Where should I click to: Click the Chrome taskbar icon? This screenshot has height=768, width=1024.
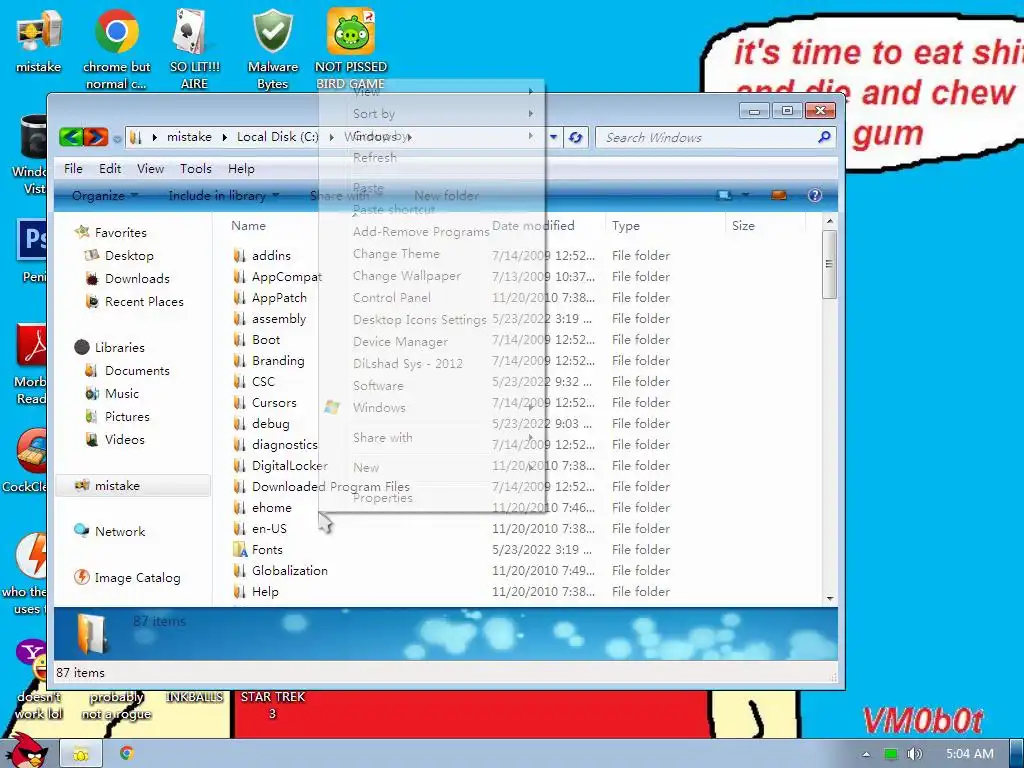(126, 753)
